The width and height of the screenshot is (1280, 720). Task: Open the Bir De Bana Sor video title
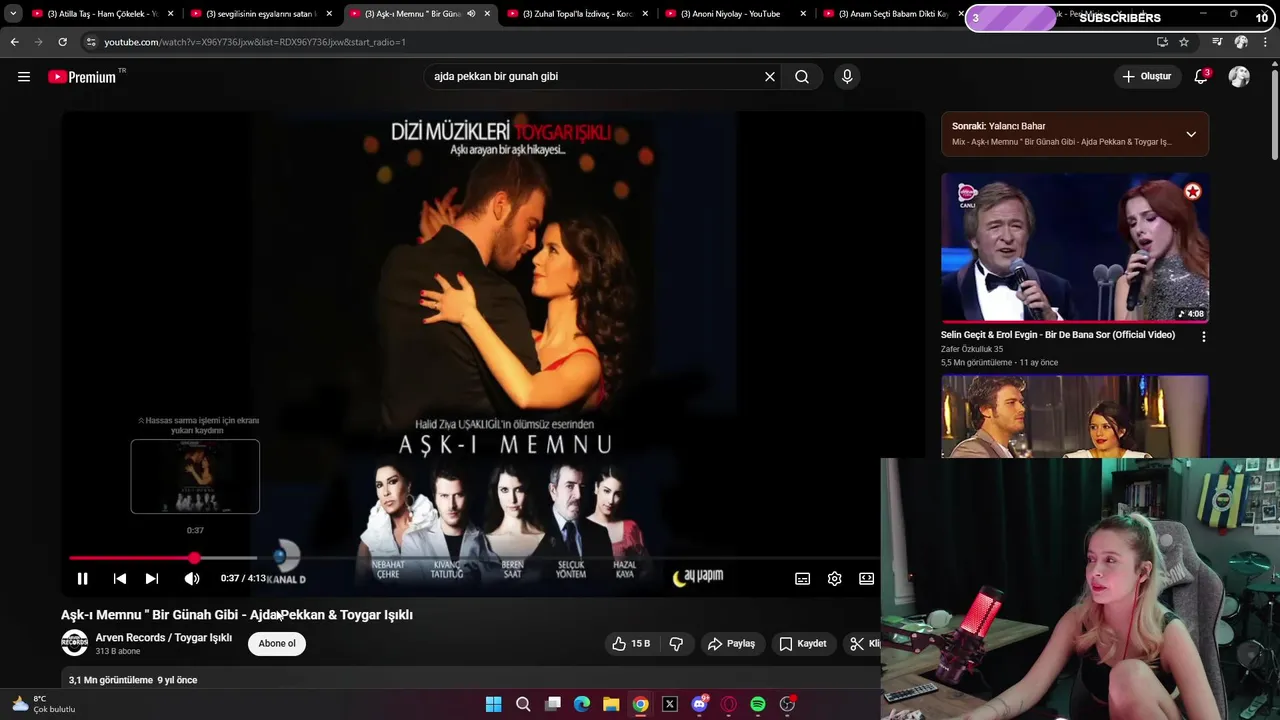tap(1058, 335)
